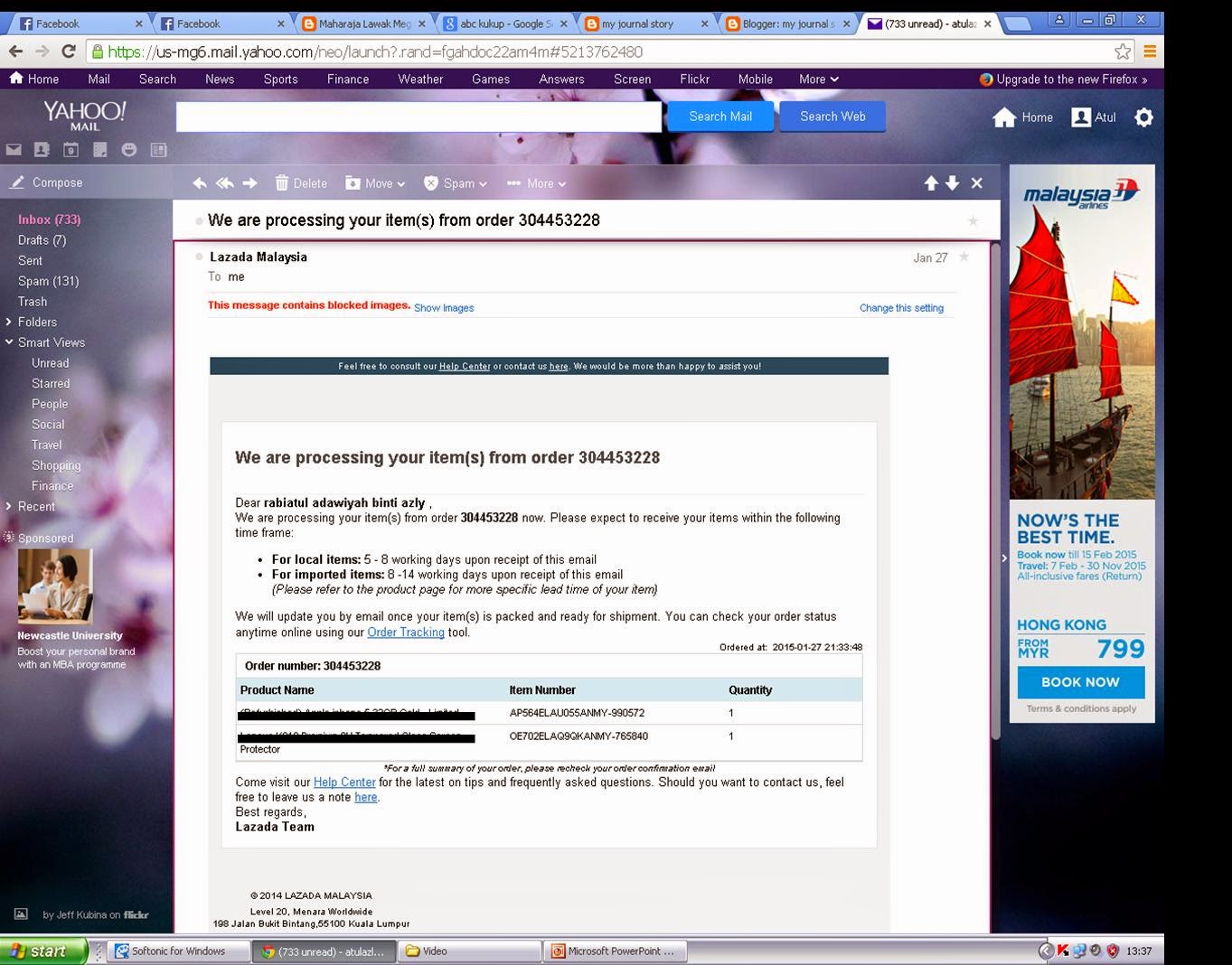1232x965 pixels.
Task: Open the news feed icon beside Messenger
Action: pos(158,150)
